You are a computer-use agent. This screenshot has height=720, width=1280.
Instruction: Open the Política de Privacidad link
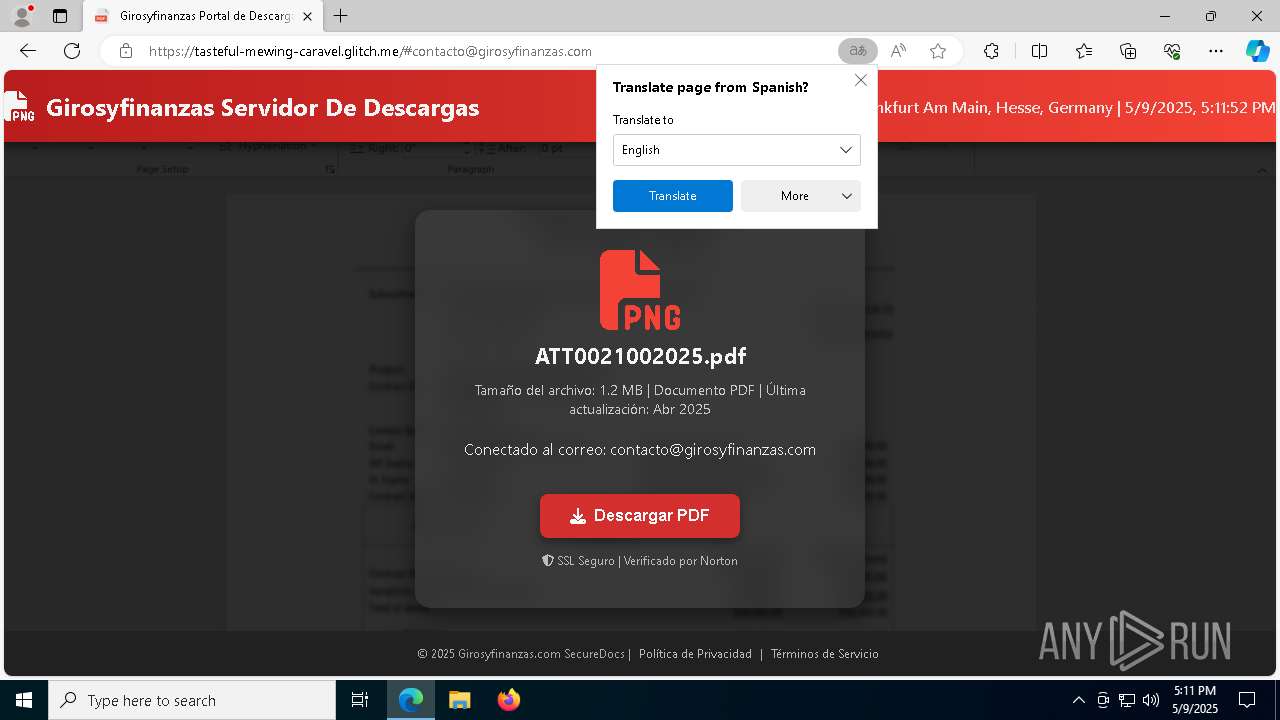[695, 654]
